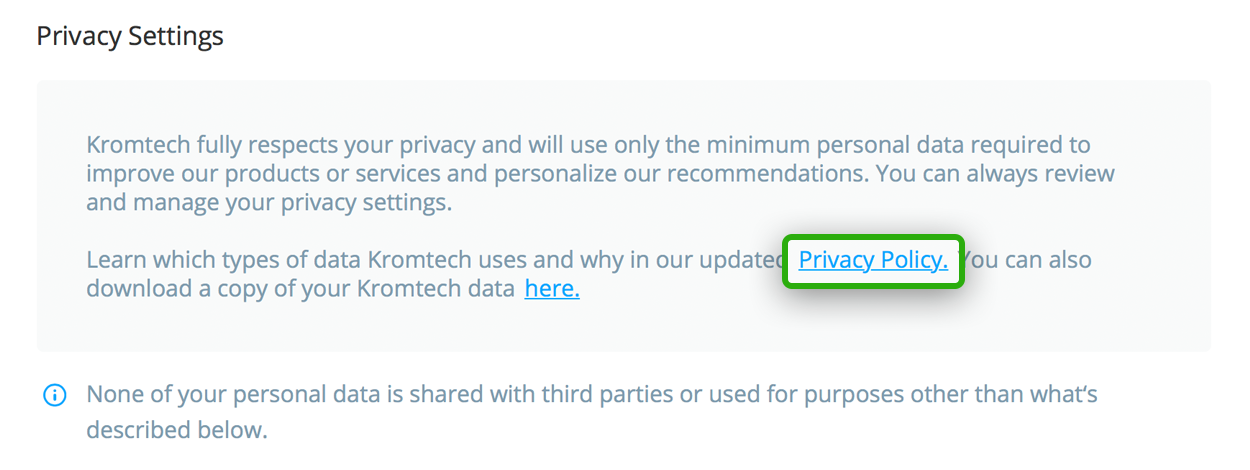
Task: Click the phrase "You can always review"
Action: 995,174
